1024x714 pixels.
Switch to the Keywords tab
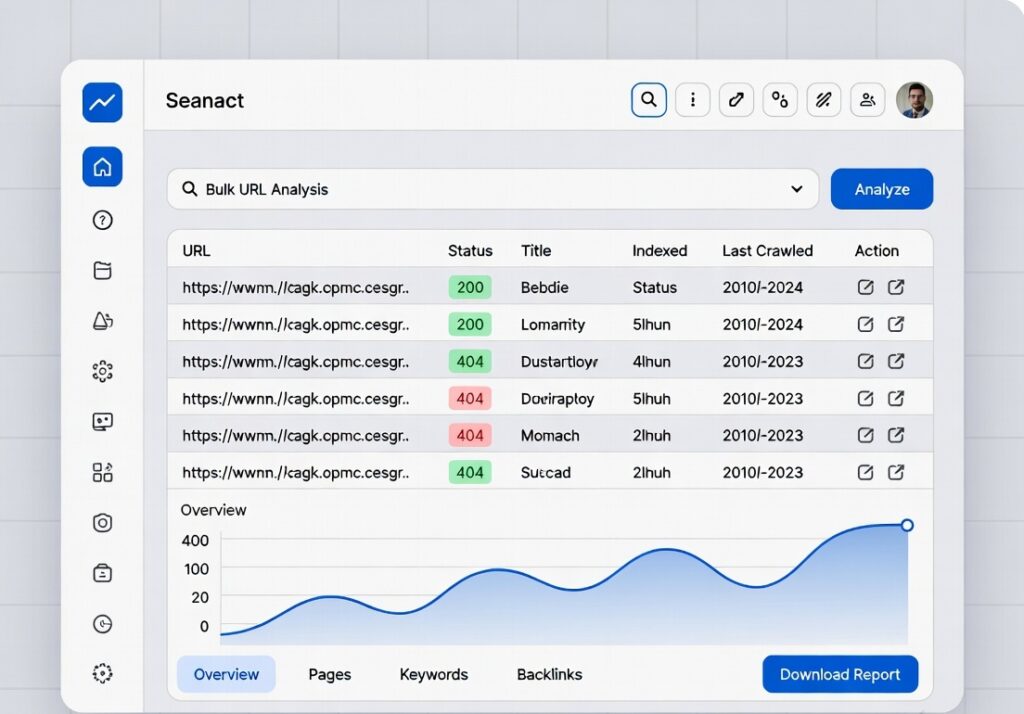pyautogui.click(x=434, y=674)
